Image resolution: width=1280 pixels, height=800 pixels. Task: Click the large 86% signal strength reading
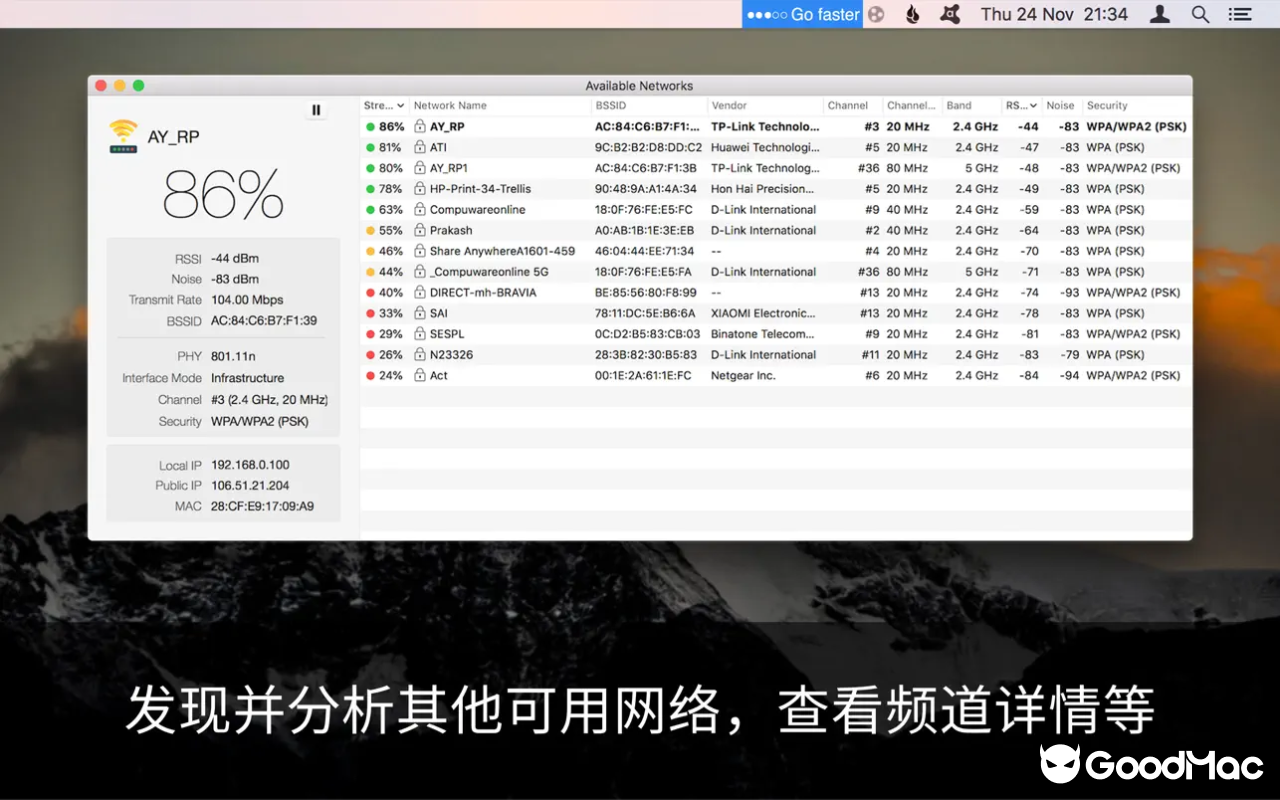(x=223, y=194)
